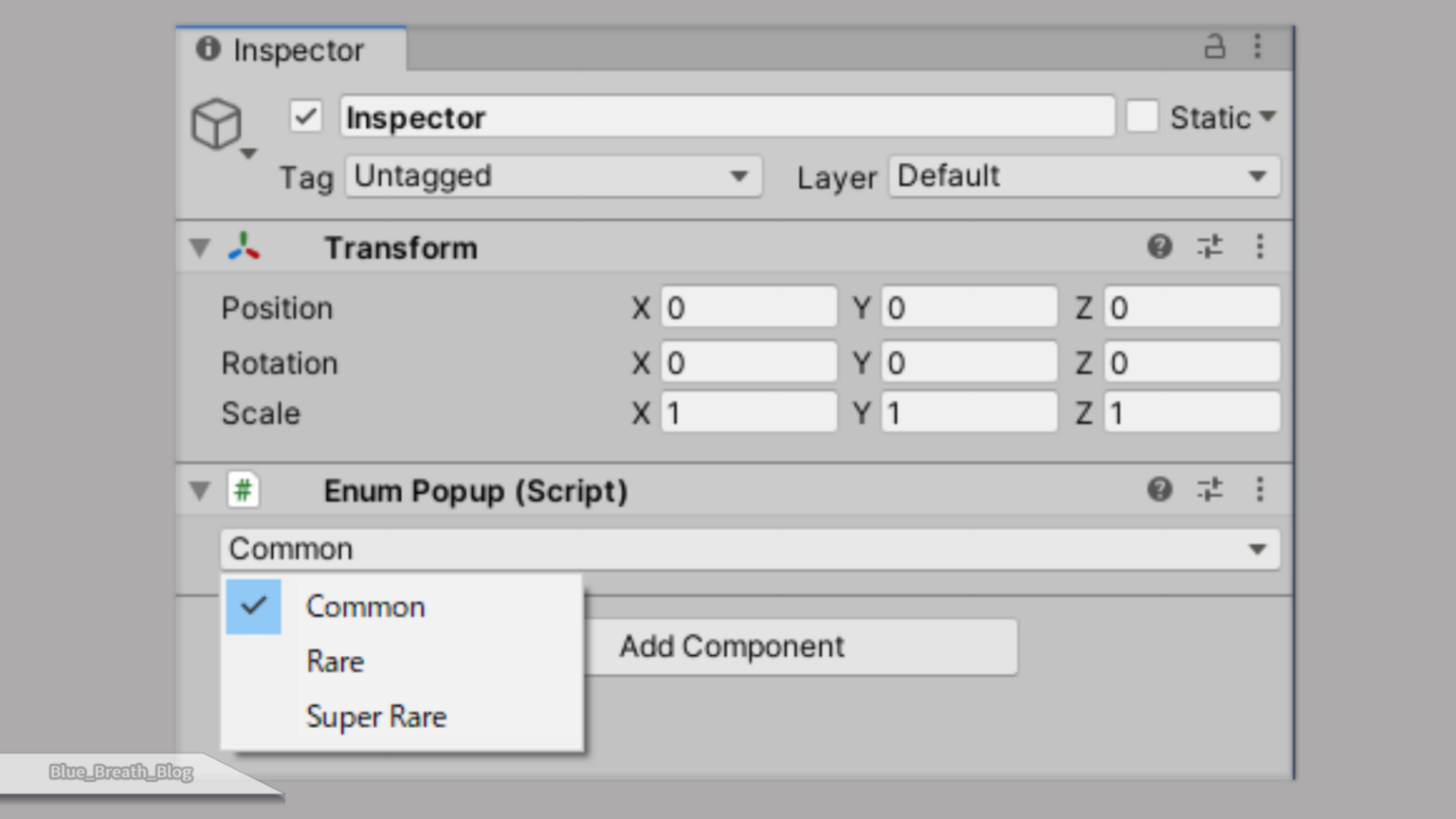This screenshot has width=1456, height=819.
Task: Click the Position X input field
Action: click(748, 308)
